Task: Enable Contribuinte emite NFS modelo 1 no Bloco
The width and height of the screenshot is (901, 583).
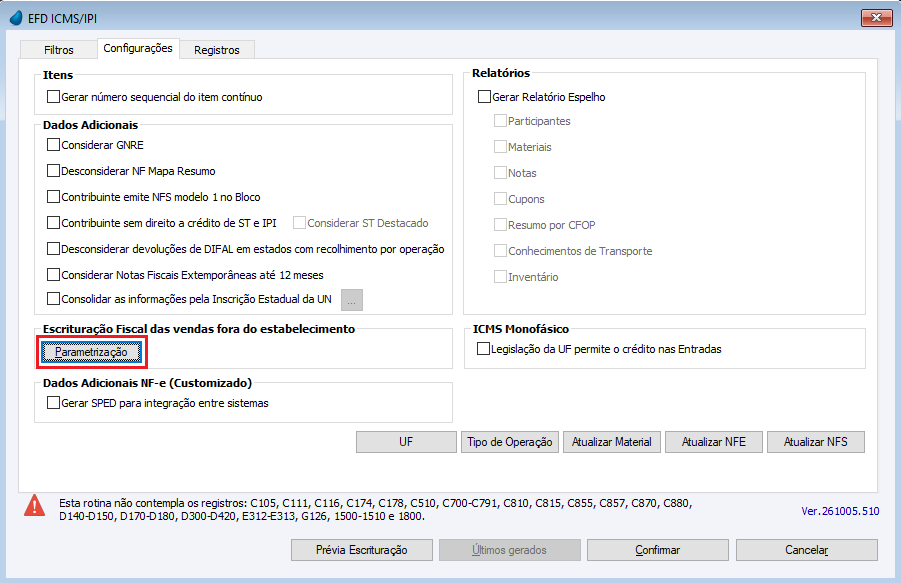Action: tap(53, 196)
